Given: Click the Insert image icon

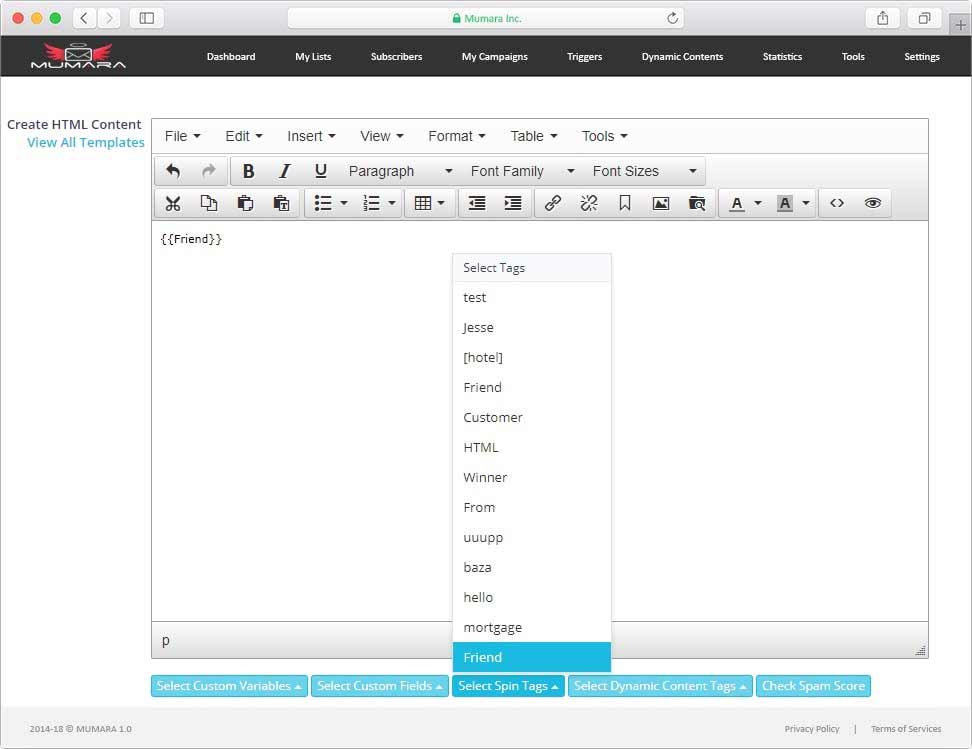Looking at the screenshot, I should click(x=661, y=203).
